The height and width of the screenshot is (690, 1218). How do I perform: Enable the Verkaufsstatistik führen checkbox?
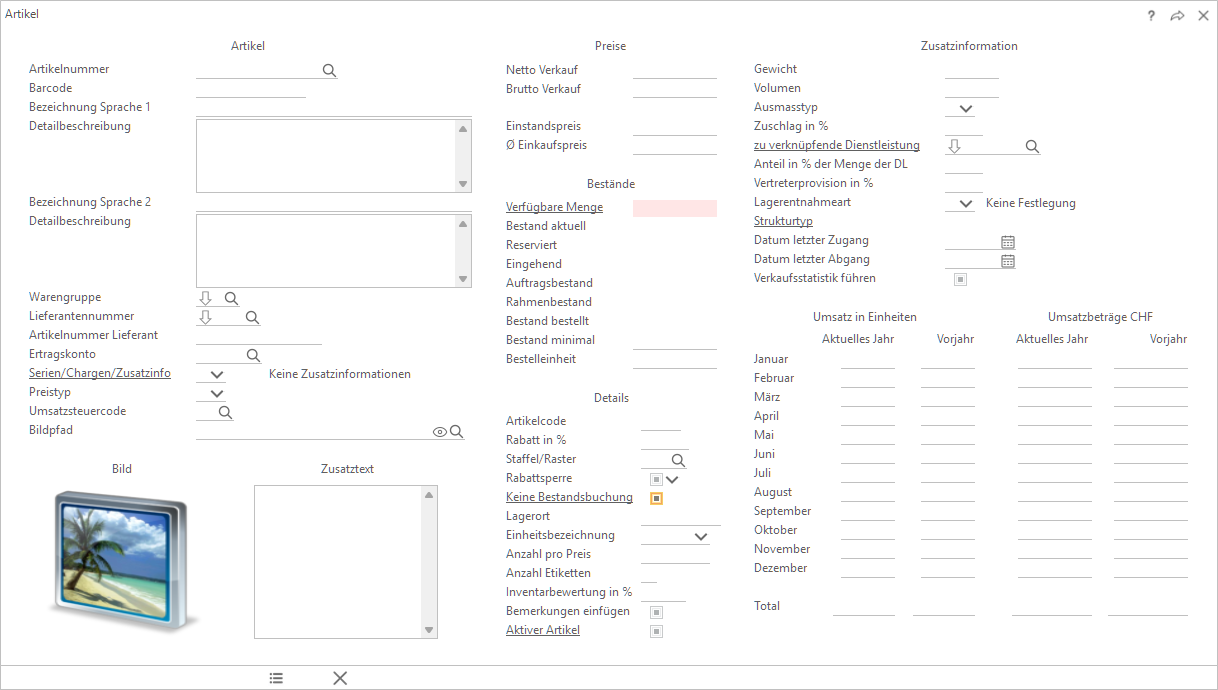coord(960,279)
